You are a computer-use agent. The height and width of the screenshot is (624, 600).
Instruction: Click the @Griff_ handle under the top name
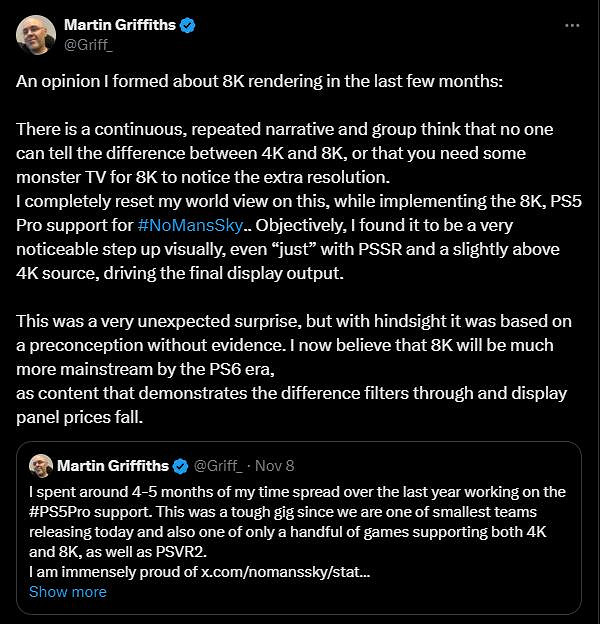[x=89, y=44]
